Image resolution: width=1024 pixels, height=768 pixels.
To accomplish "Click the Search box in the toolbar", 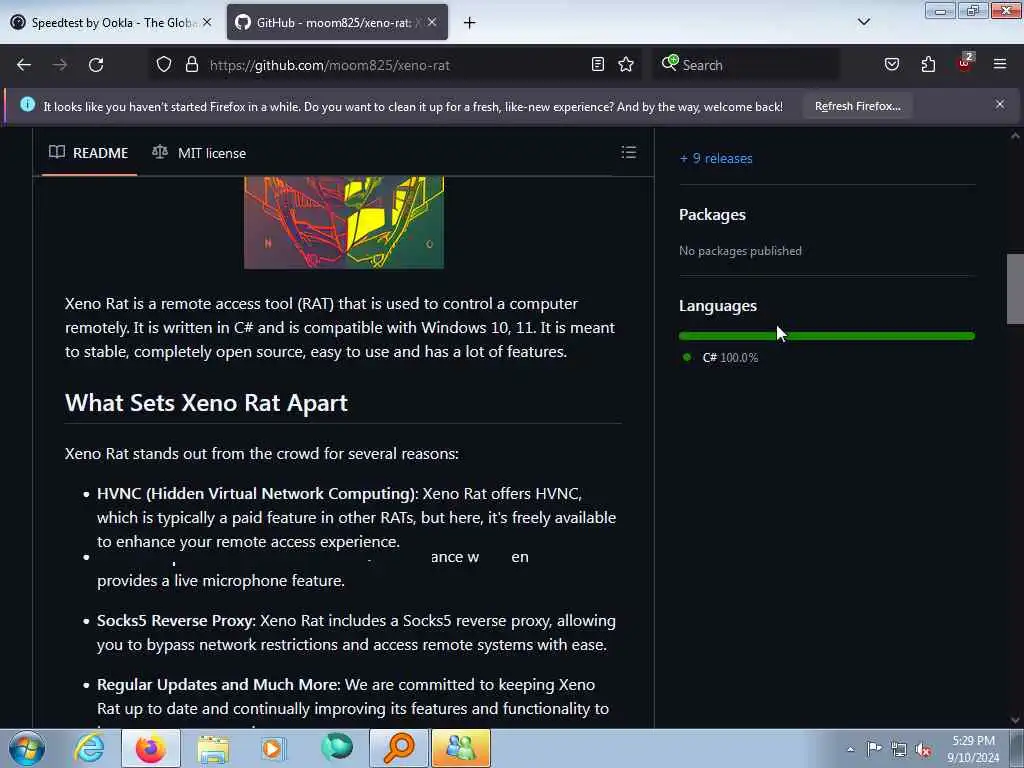I will click(x=746, y=65).
